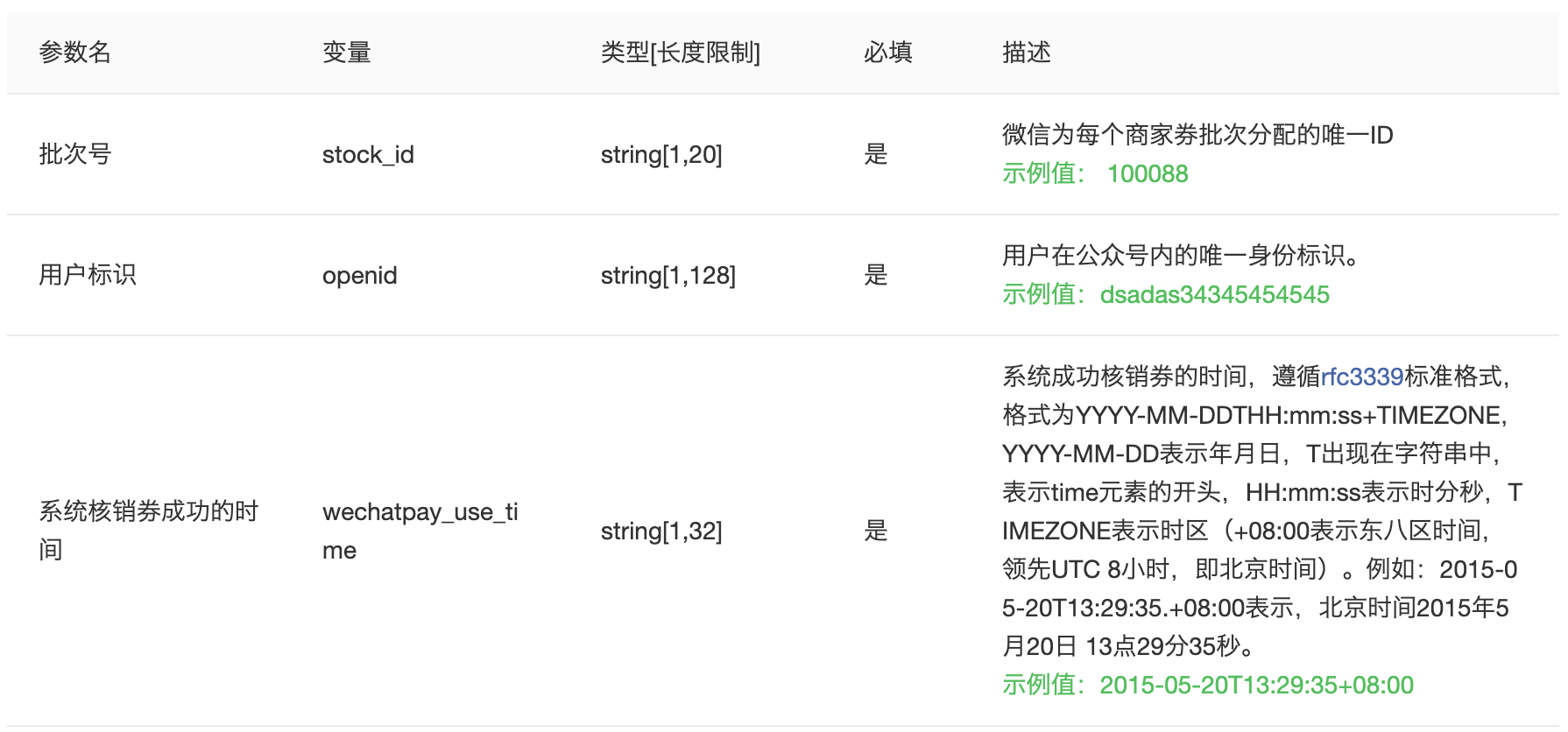Click the 系统核销券成功的时间 parameter cell

pyautogui.click(x=149, y=531)
